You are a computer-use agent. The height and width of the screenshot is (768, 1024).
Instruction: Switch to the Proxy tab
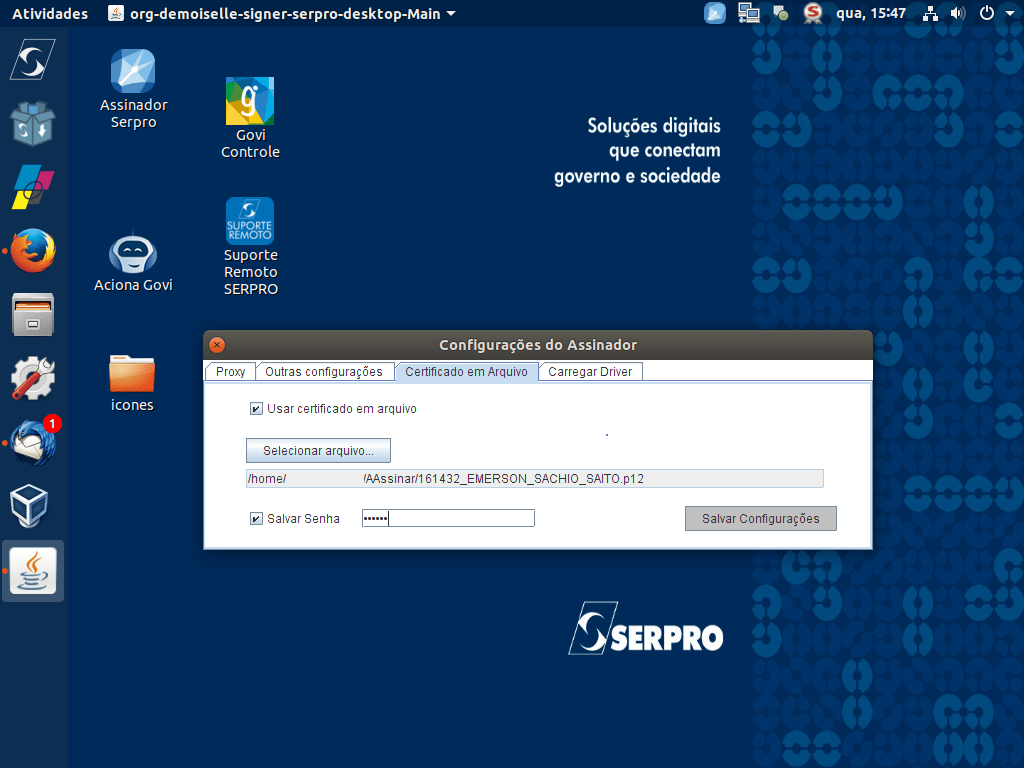point(230,372)
